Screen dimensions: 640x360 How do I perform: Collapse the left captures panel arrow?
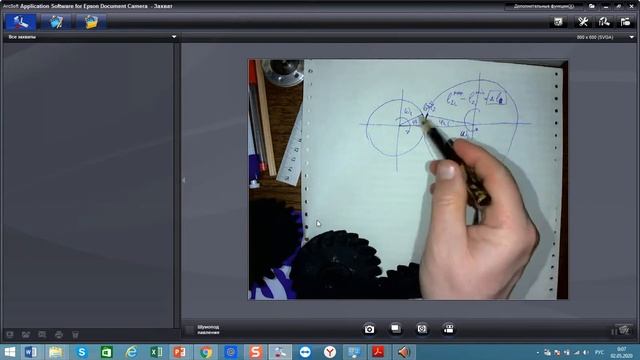coord(184,180)
